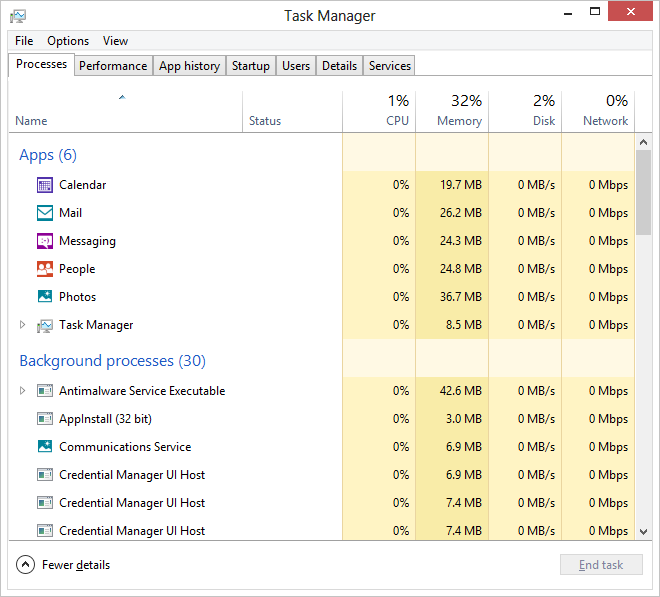Sort by the Disk column header
The width and height of the screenshot is (660, 597).
525,112
